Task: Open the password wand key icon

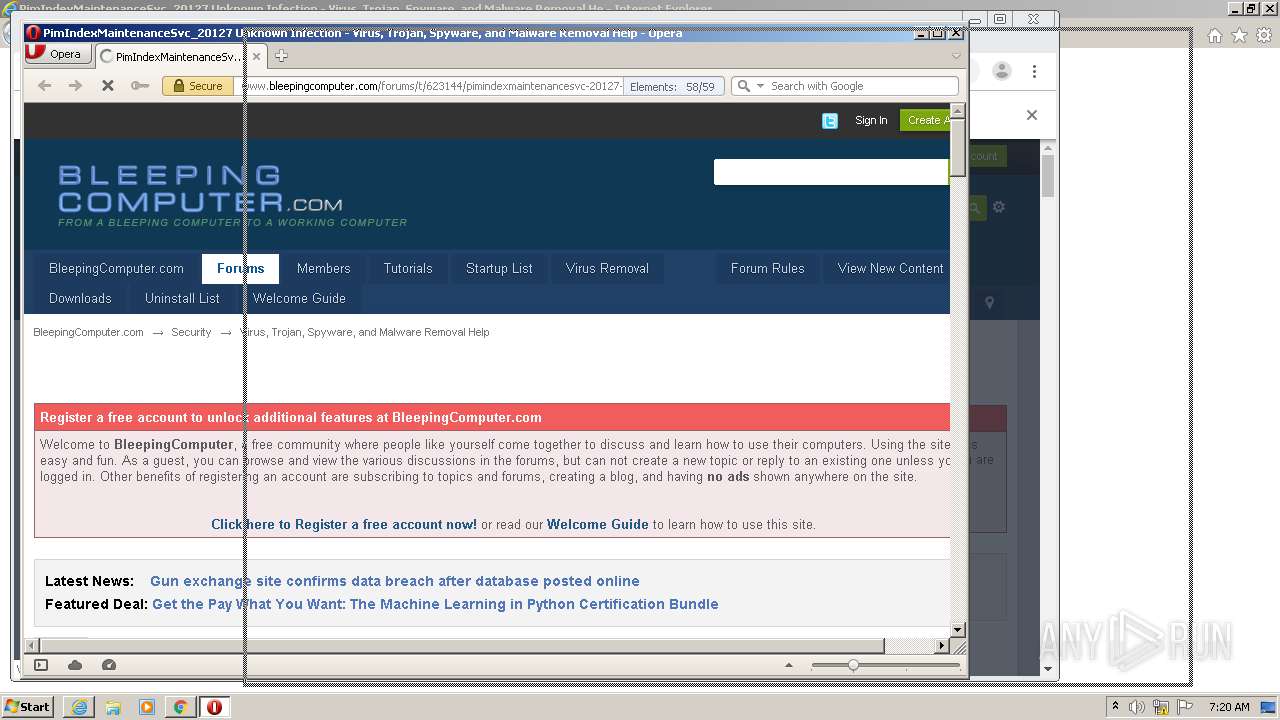Action: (x=140, y=86)
